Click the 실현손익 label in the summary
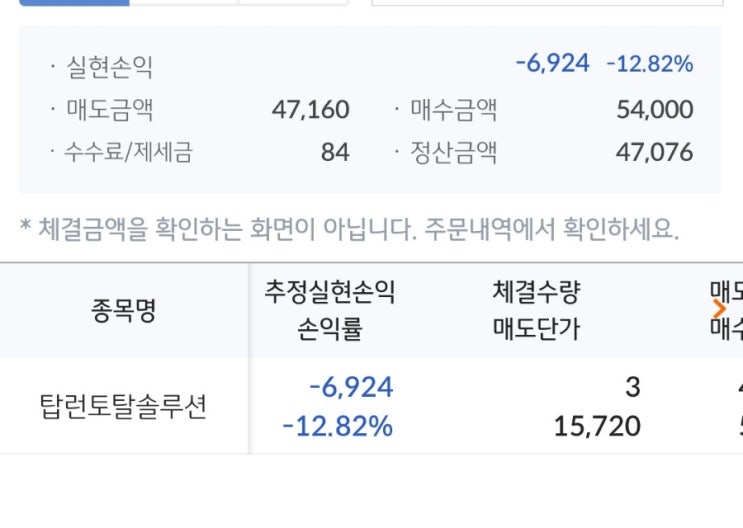 110,67
